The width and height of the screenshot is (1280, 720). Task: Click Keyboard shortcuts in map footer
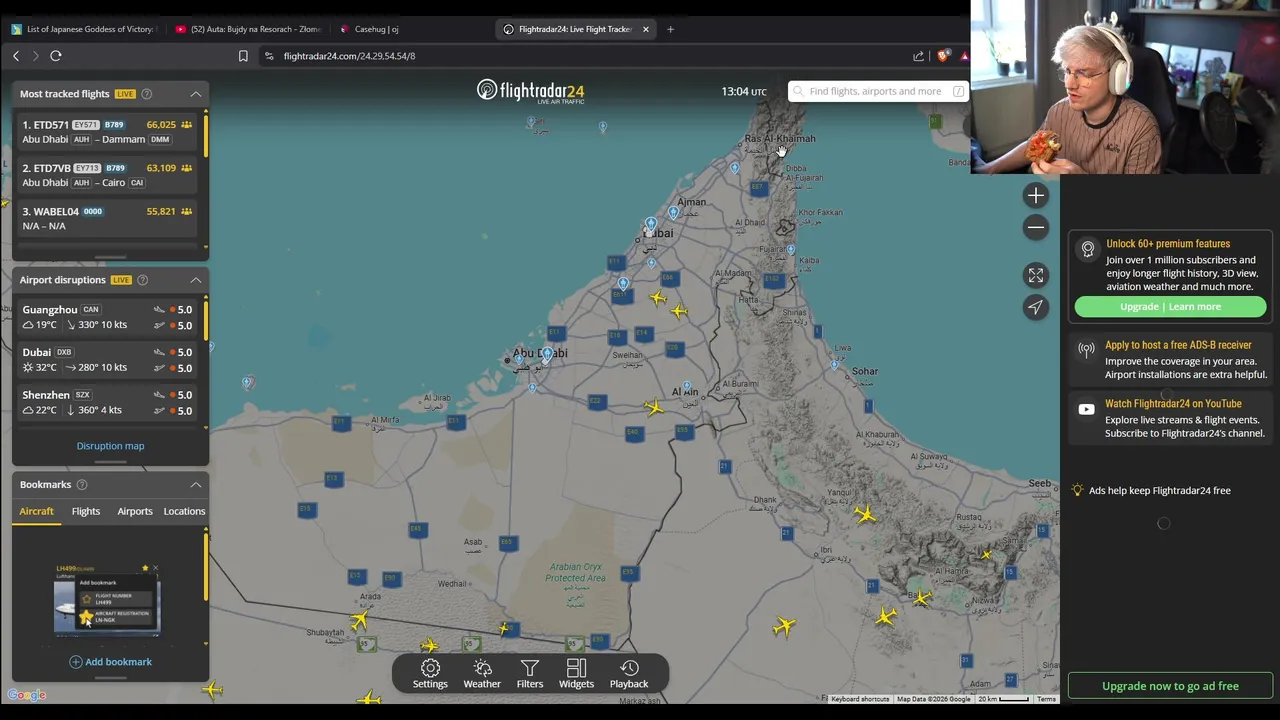tap(860, 699)
